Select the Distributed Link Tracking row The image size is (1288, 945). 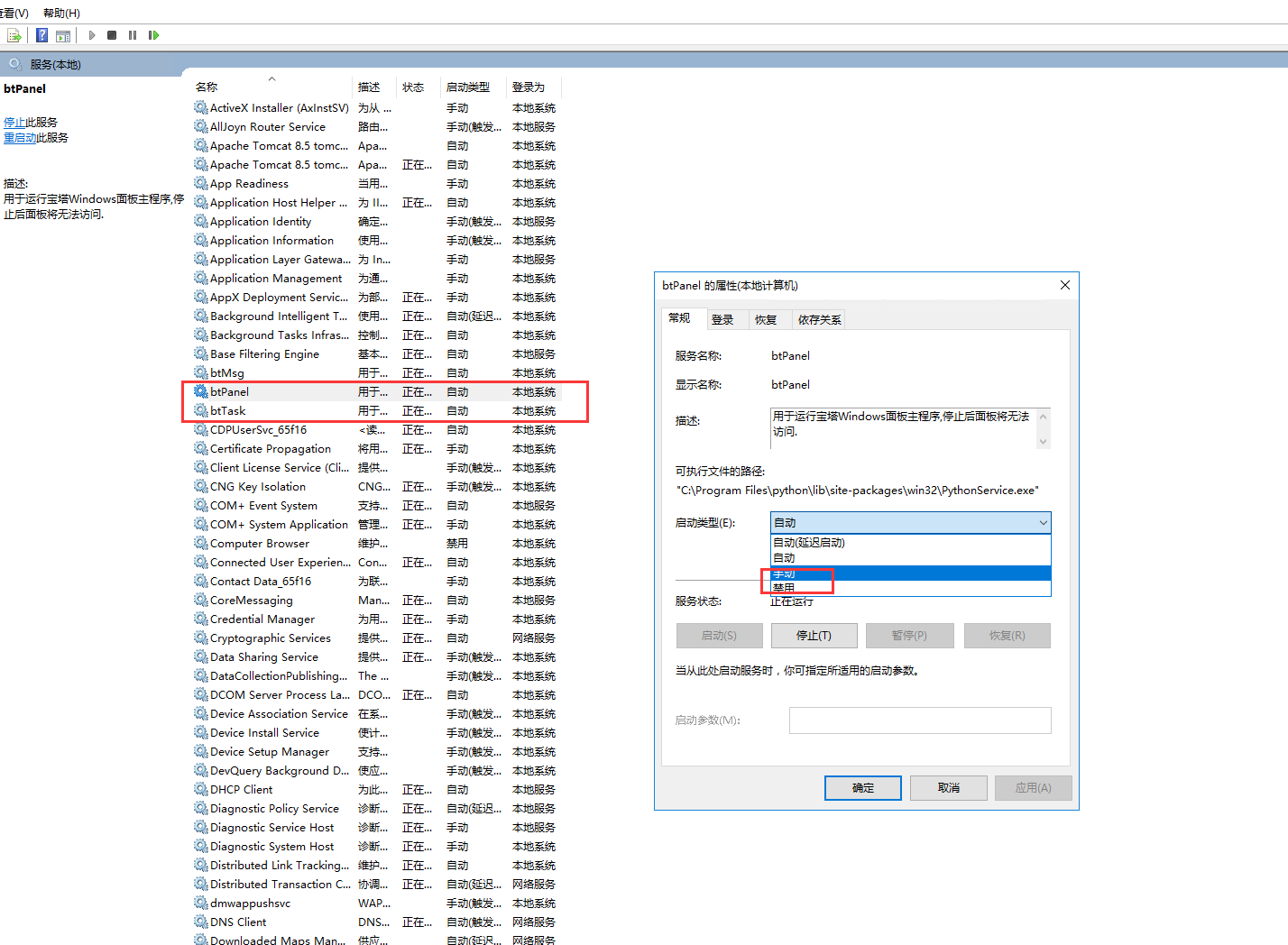(x=376, y=865)
